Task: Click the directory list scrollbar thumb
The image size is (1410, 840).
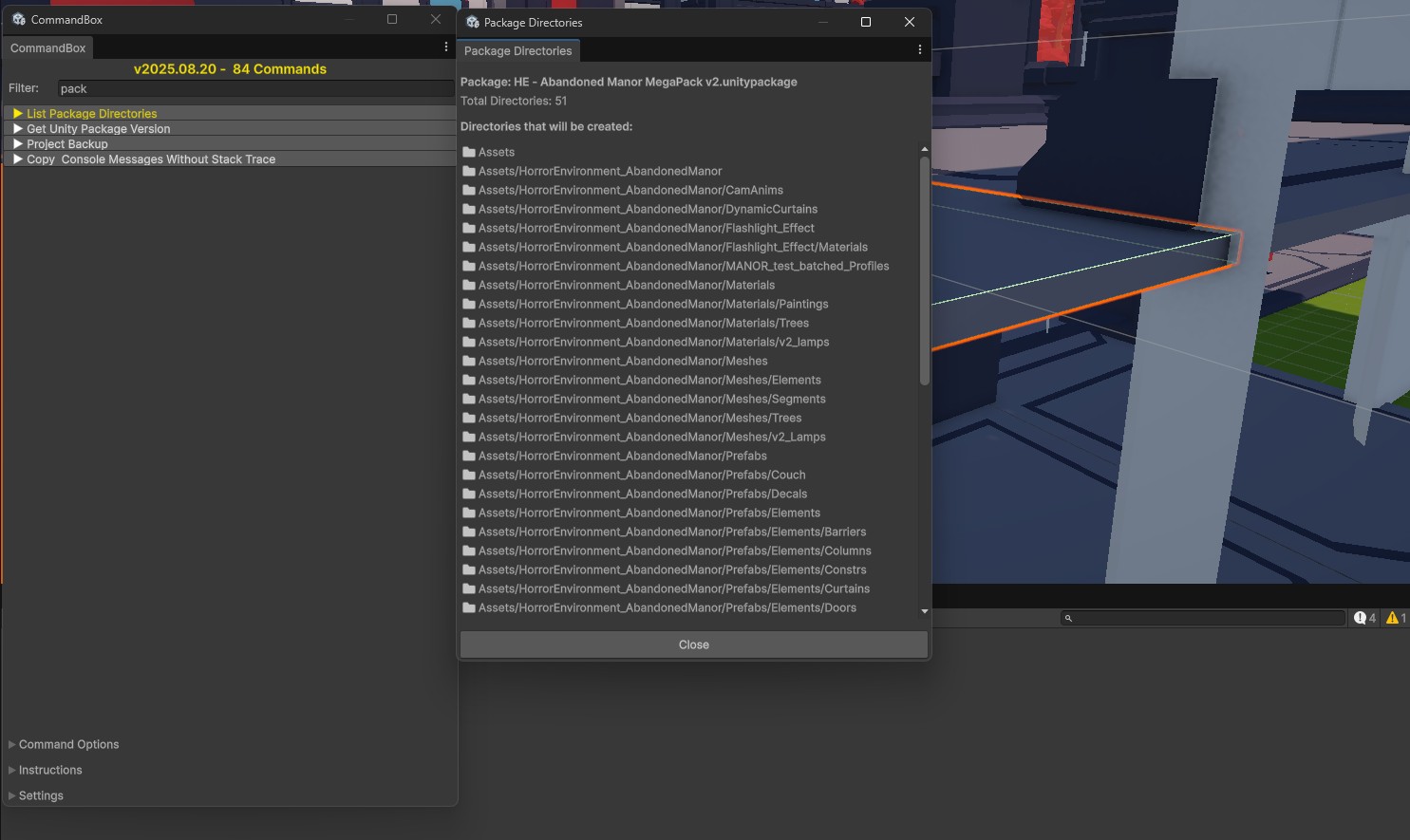Action: 925,271
